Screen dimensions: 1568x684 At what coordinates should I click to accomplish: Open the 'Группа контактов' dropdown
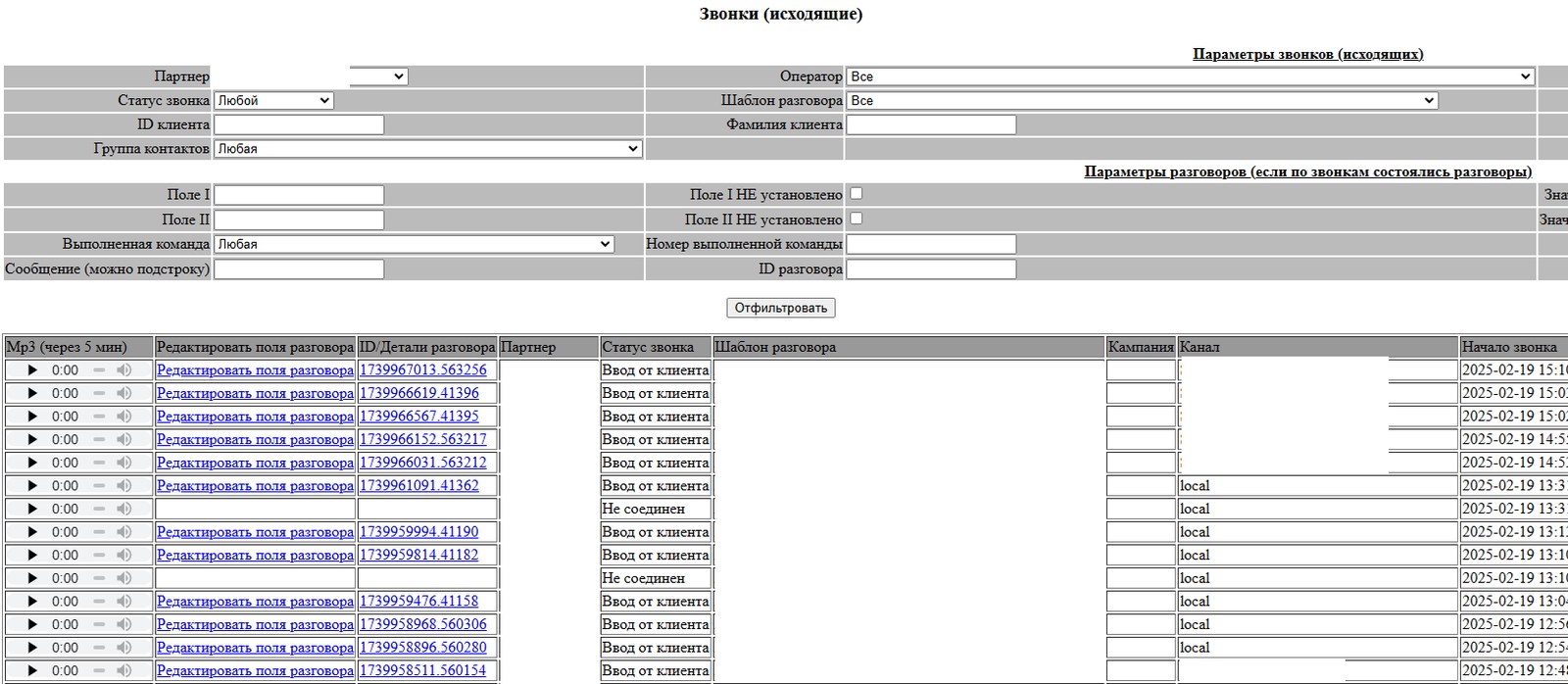pos(428,149)
